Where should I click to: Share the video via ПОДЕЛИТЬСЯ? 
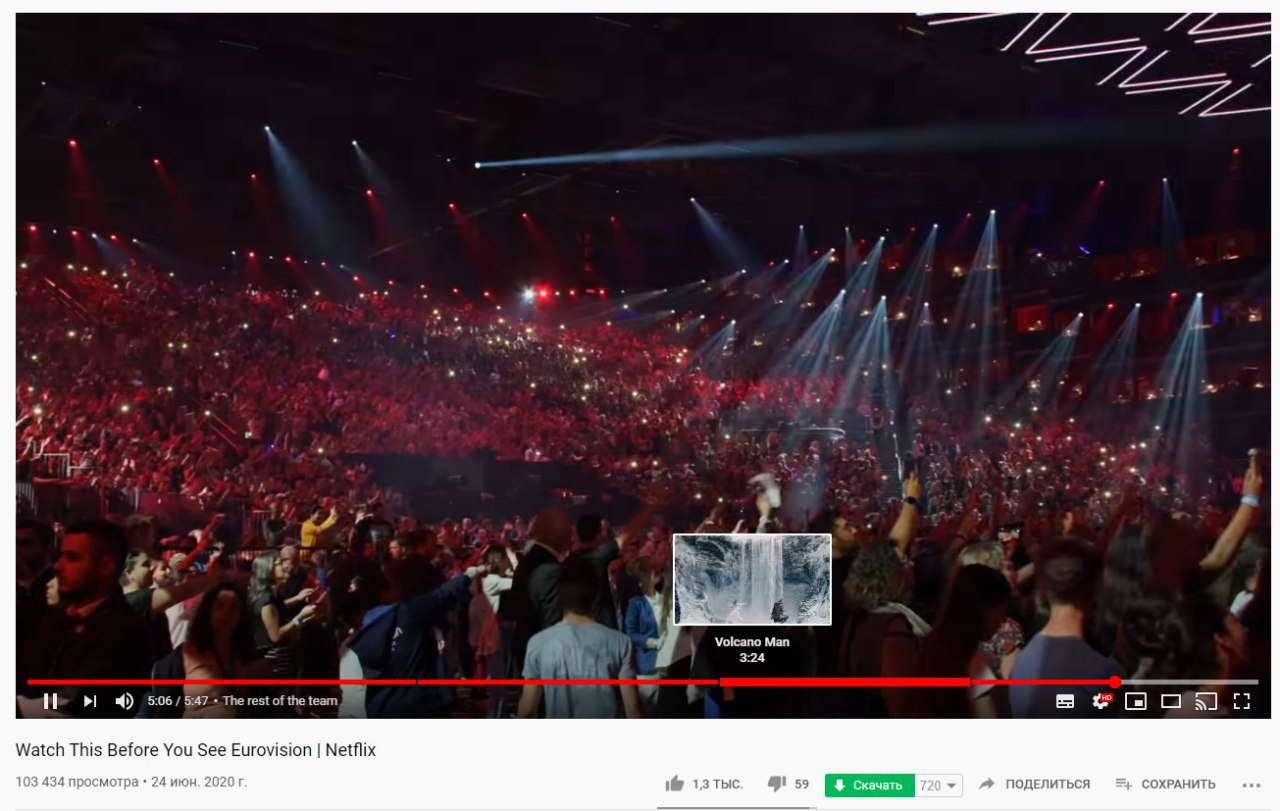1034,784
